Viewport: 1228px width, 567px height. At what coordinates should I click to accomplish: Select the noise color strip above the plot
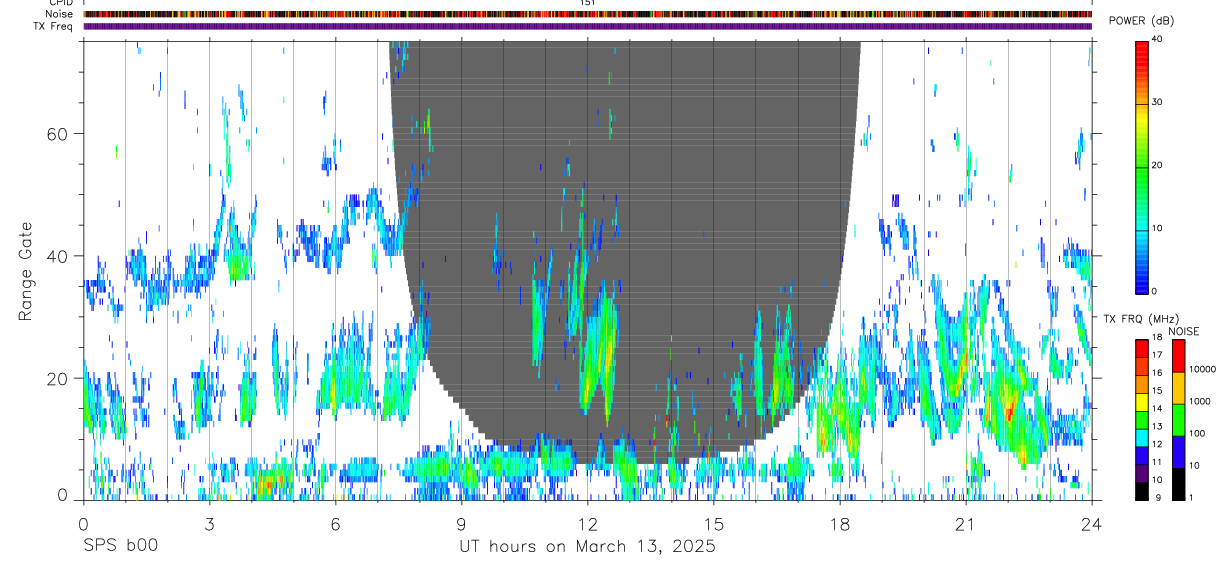(587, 14)
